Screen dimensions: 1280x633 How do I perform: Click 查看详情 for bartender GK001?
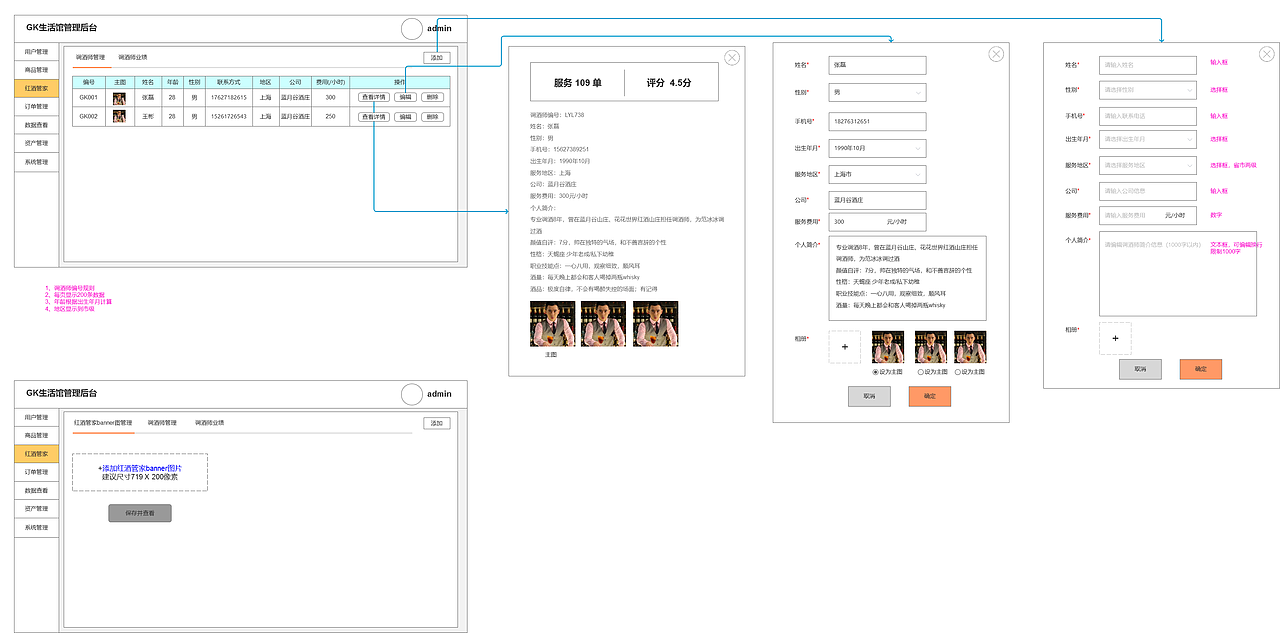pyautogui.click(x=373, y=99)
